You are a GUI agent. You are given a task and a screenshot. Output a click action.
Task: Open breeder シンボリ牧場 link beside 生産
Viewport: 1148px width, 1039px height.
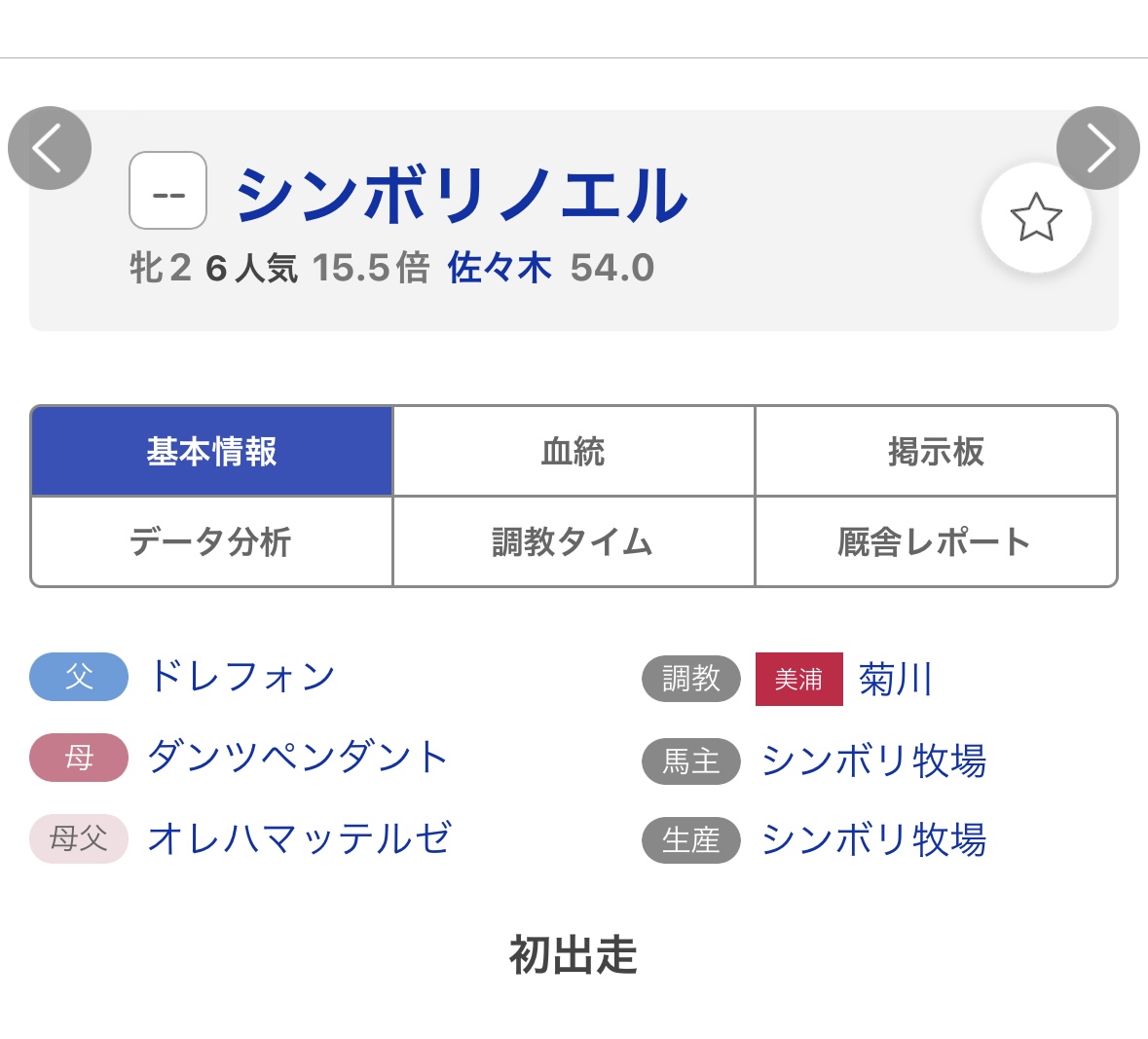coord(873,840)
